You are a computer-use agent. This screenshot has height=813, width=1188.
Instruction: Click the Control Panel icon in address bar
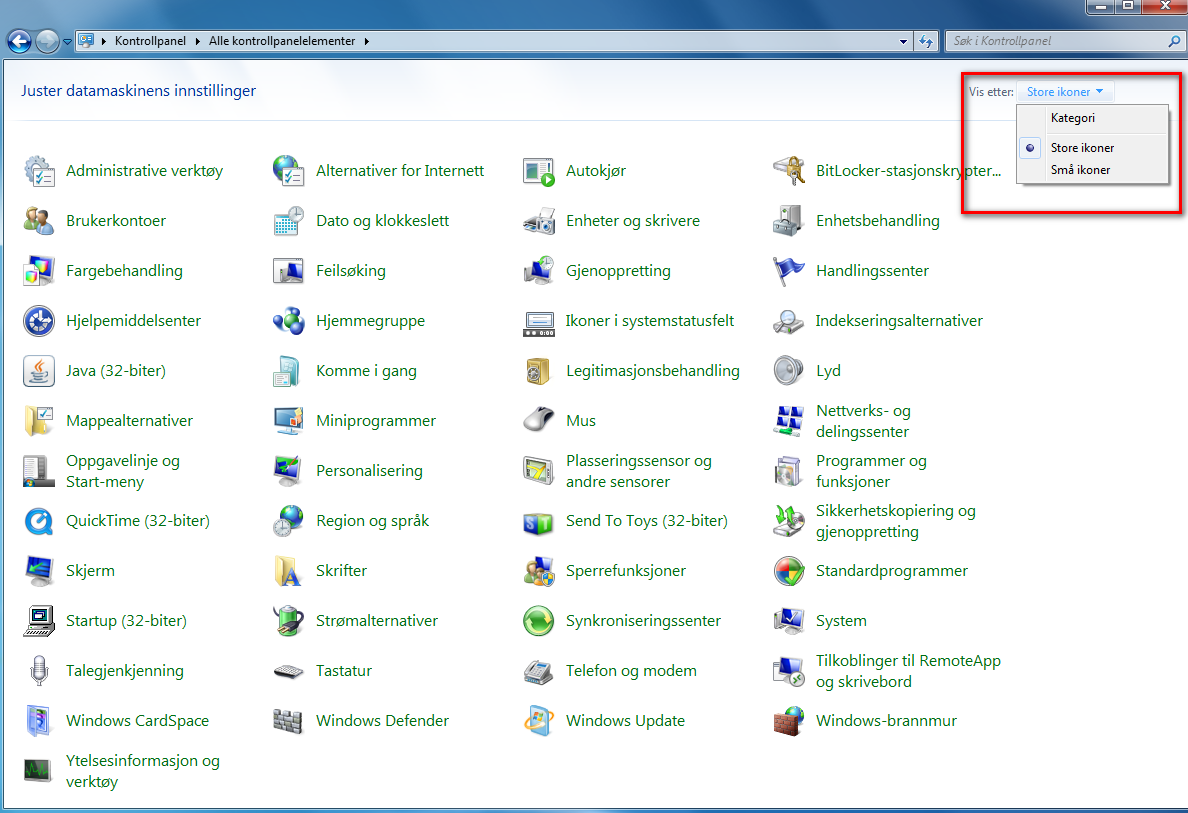pos(86,40)
